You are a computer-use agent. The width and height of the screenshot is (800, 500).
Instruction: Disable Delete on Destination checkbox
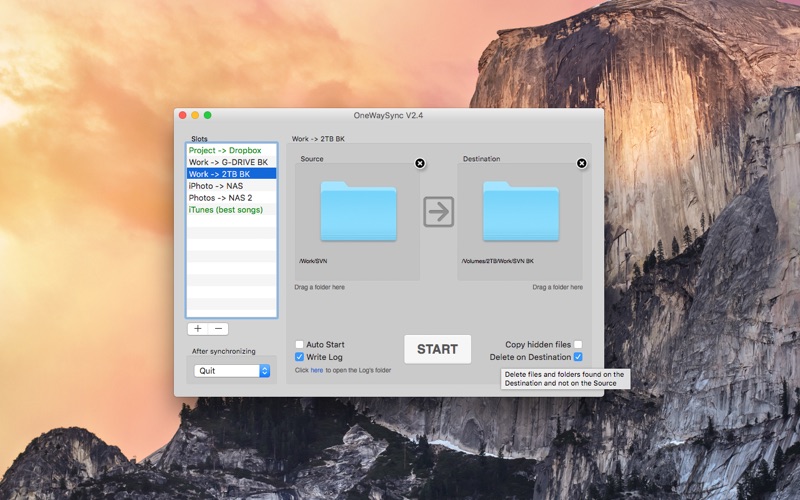coord(578,357)
